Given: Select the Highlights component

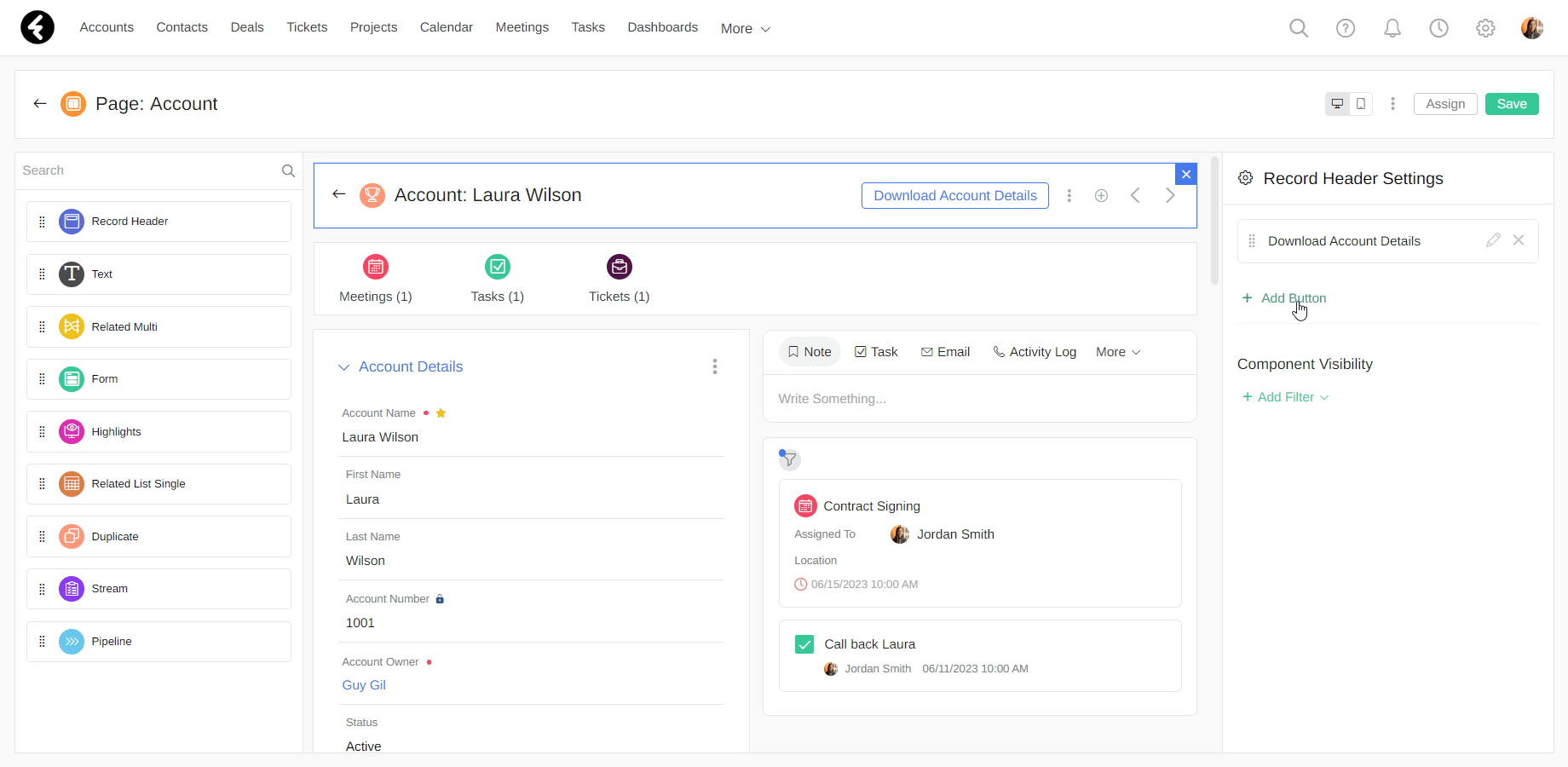Looking at the screenshot, I should click(159, 431).
